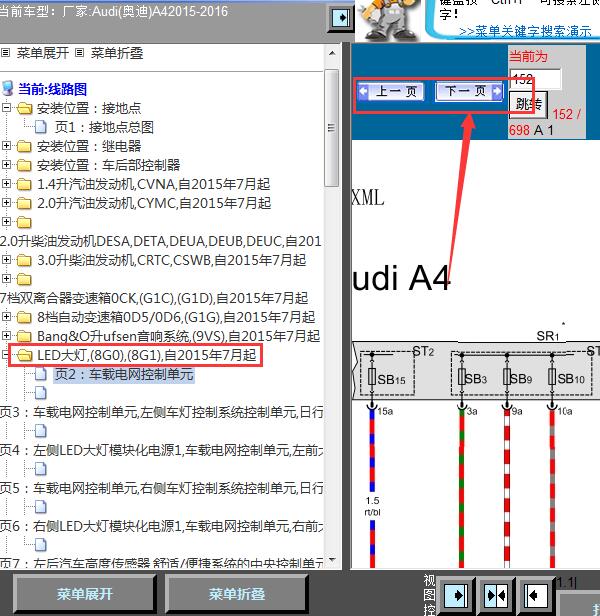Open the menu keyword search demo link

(525, 31)
